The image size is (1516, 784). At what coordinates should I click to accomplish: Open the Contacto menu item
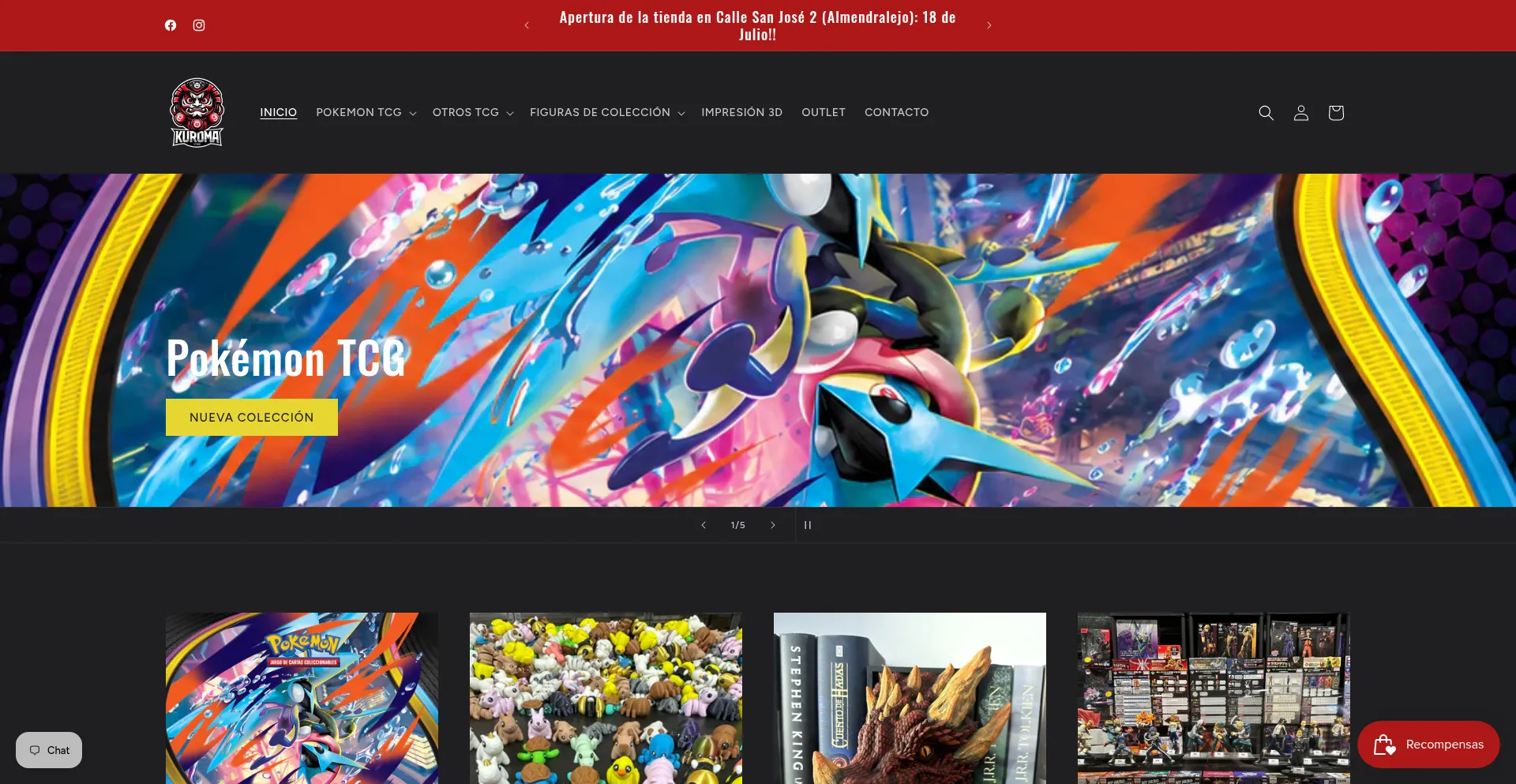pos(896,112)
